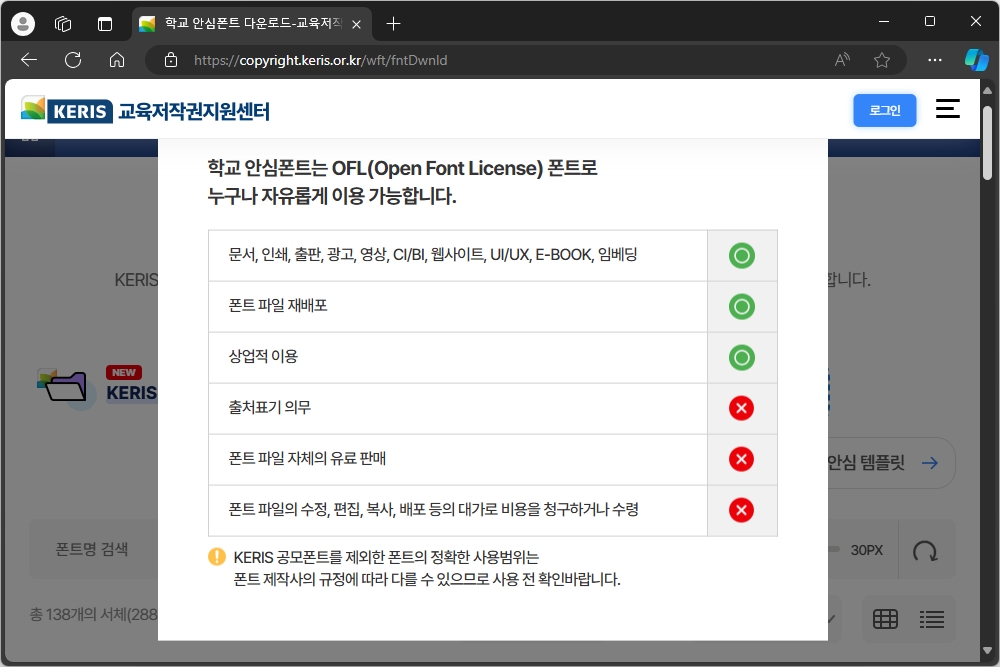This screenshot has height=667, width=1000.
Task: Click the 총 138개의 서체 count text
Action: pyautogui.click(x=94, y=614)
